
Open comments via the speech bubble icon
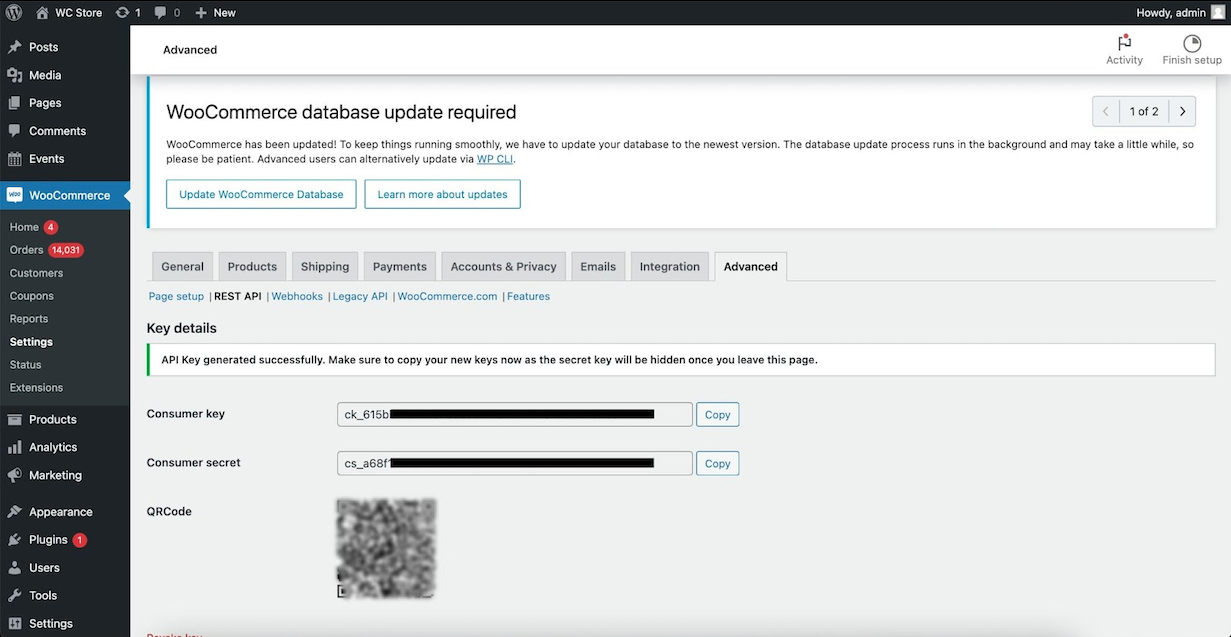point(160,12)
